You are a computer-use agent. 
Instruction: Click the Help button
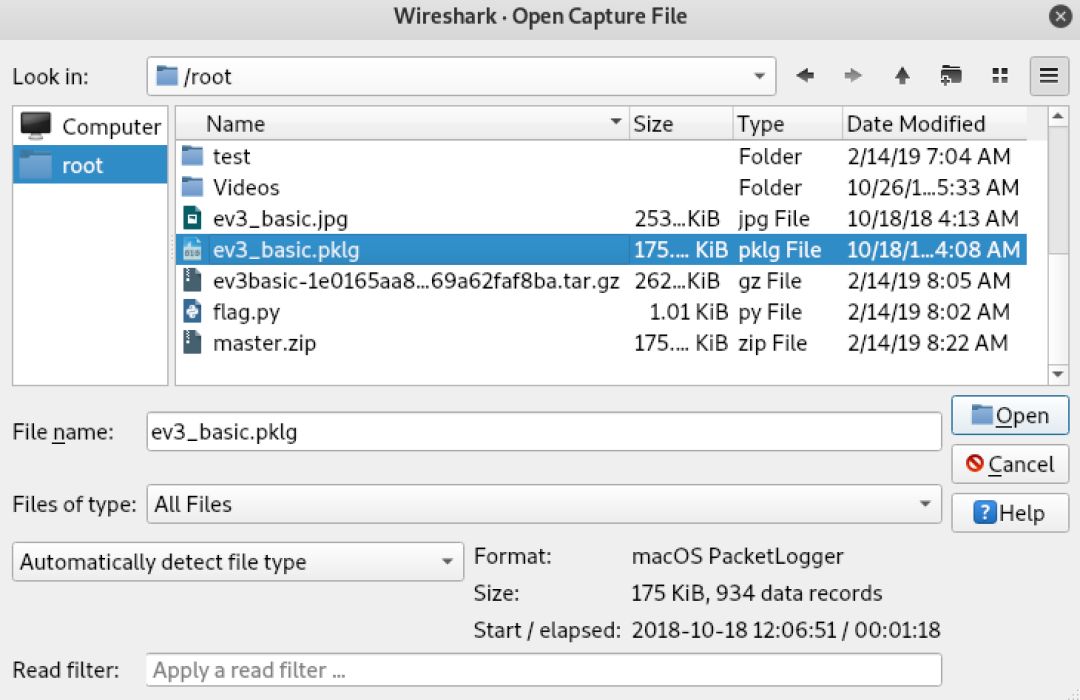[1010, 513]
